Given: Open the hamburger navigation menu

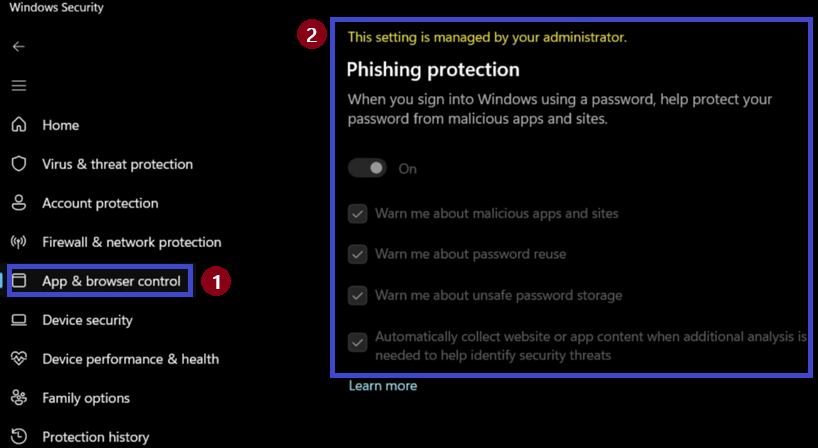Looking at the screenshot, I should point(19,86).
